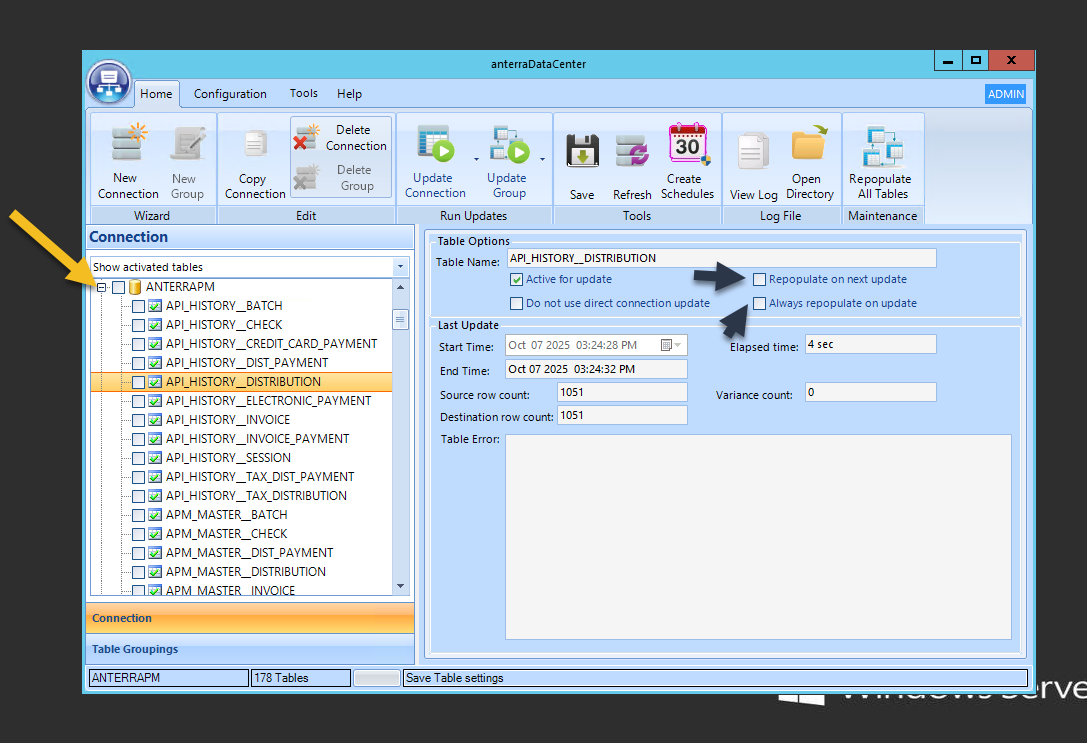Open the Show activated tables dropdown
This screenshot has height=743, width=1087.
tap(401, 267)
